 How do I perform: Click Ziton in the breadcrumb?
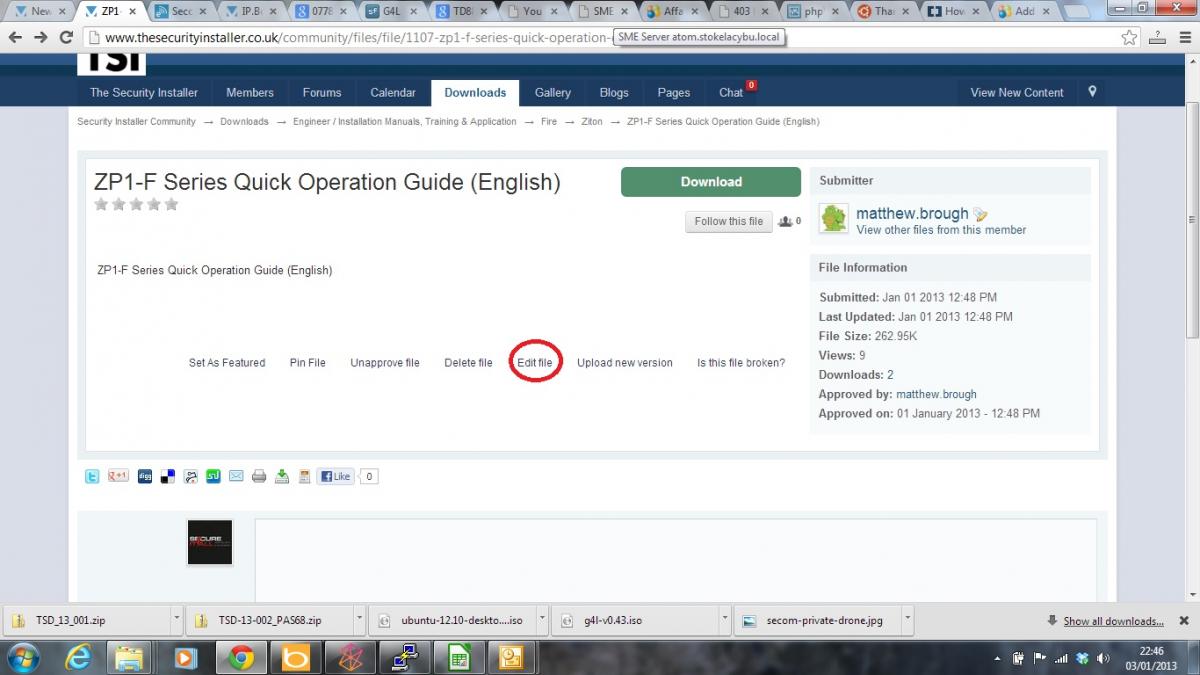pyautogui.click(x=592, y=122)
